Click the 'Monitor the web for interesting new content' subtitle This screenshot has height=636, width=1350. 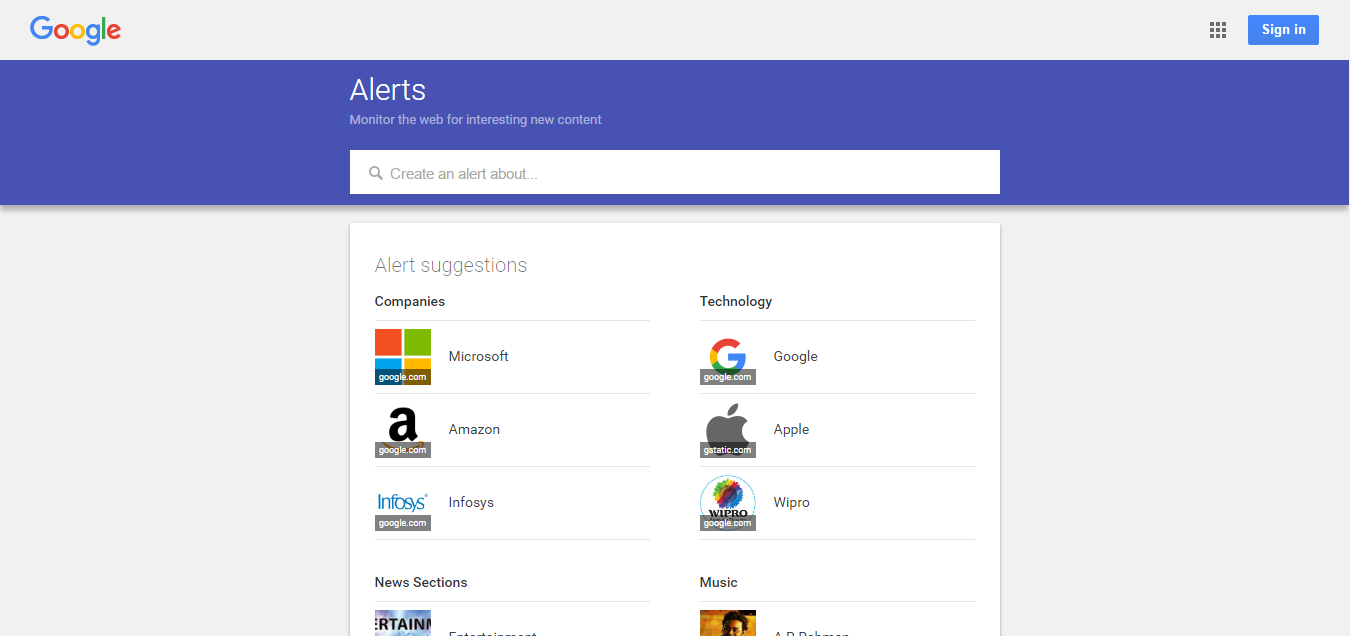coord(476,120)
